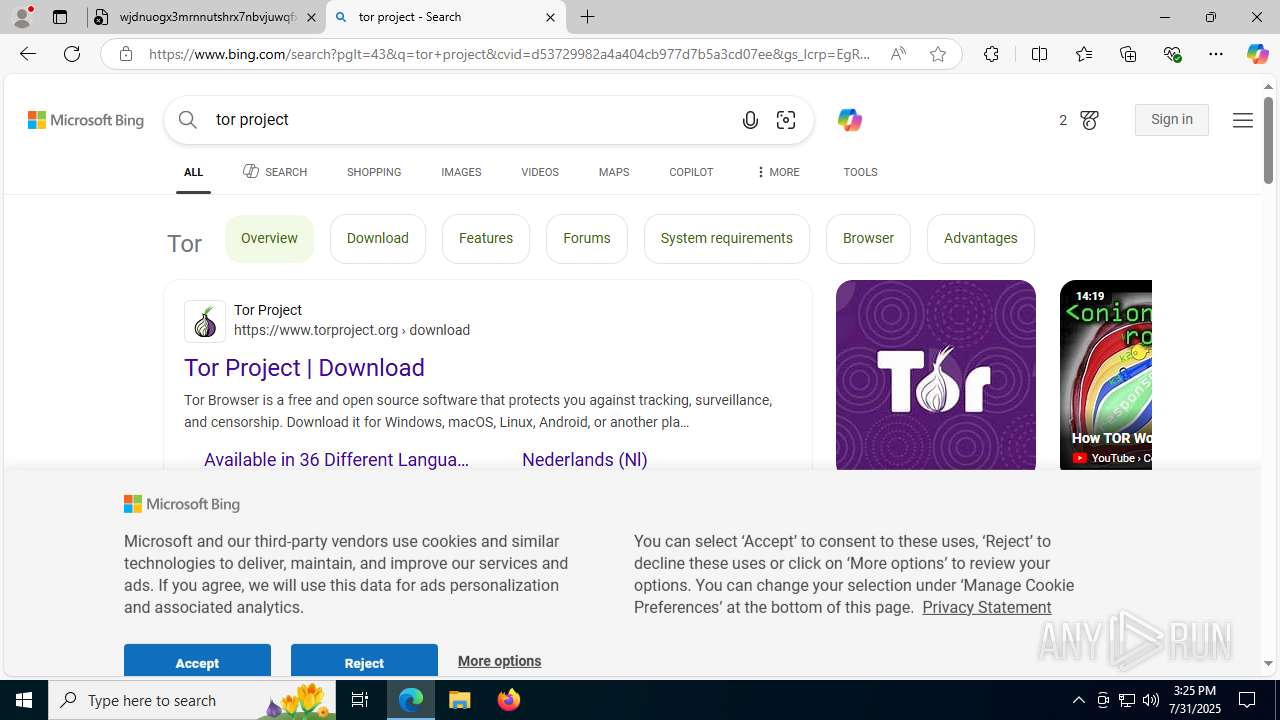Open the Copilot sidebar icon in toolbar
Screen dimensions: 1280x720
[1257, 54]
